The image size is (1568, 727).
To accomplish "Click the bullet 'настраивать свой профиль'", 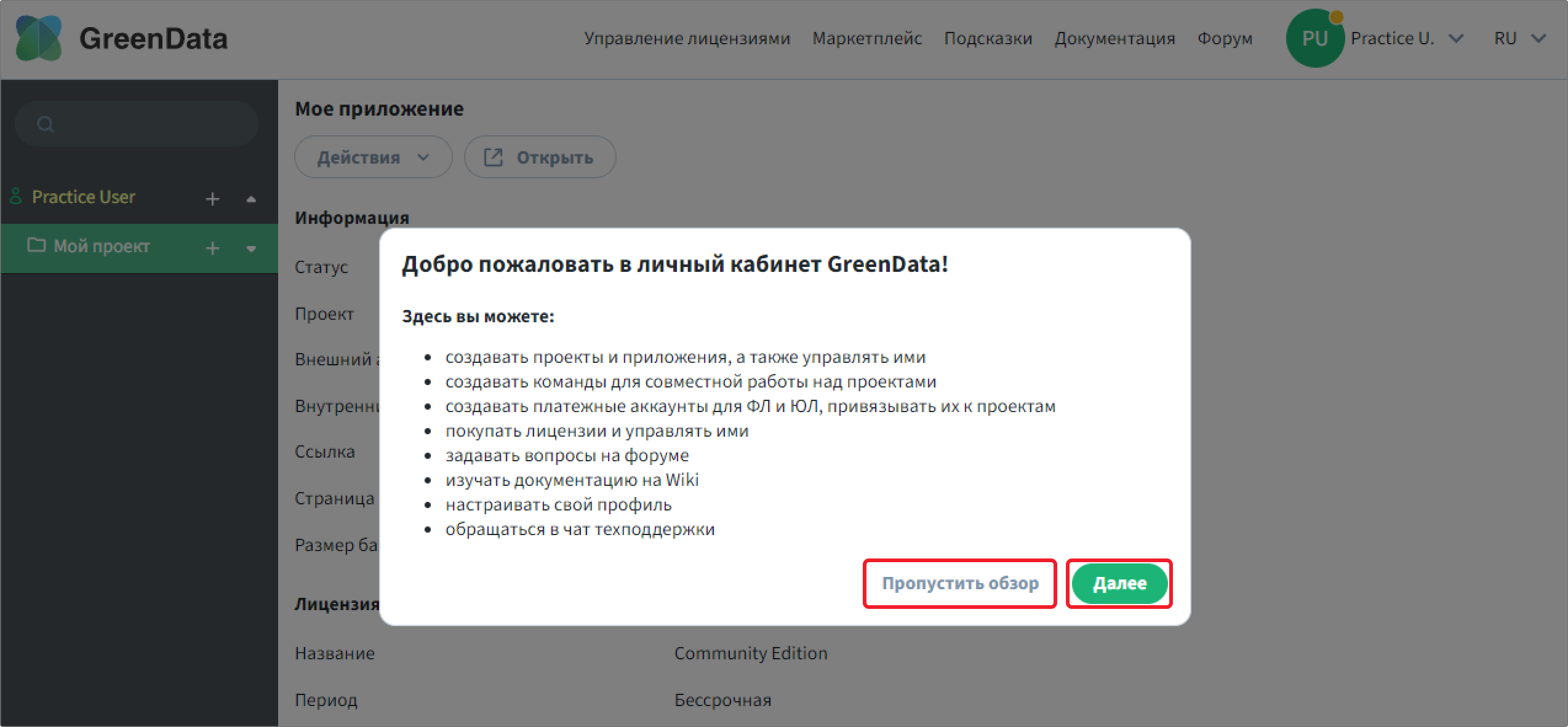I will (x=558, y=504).
